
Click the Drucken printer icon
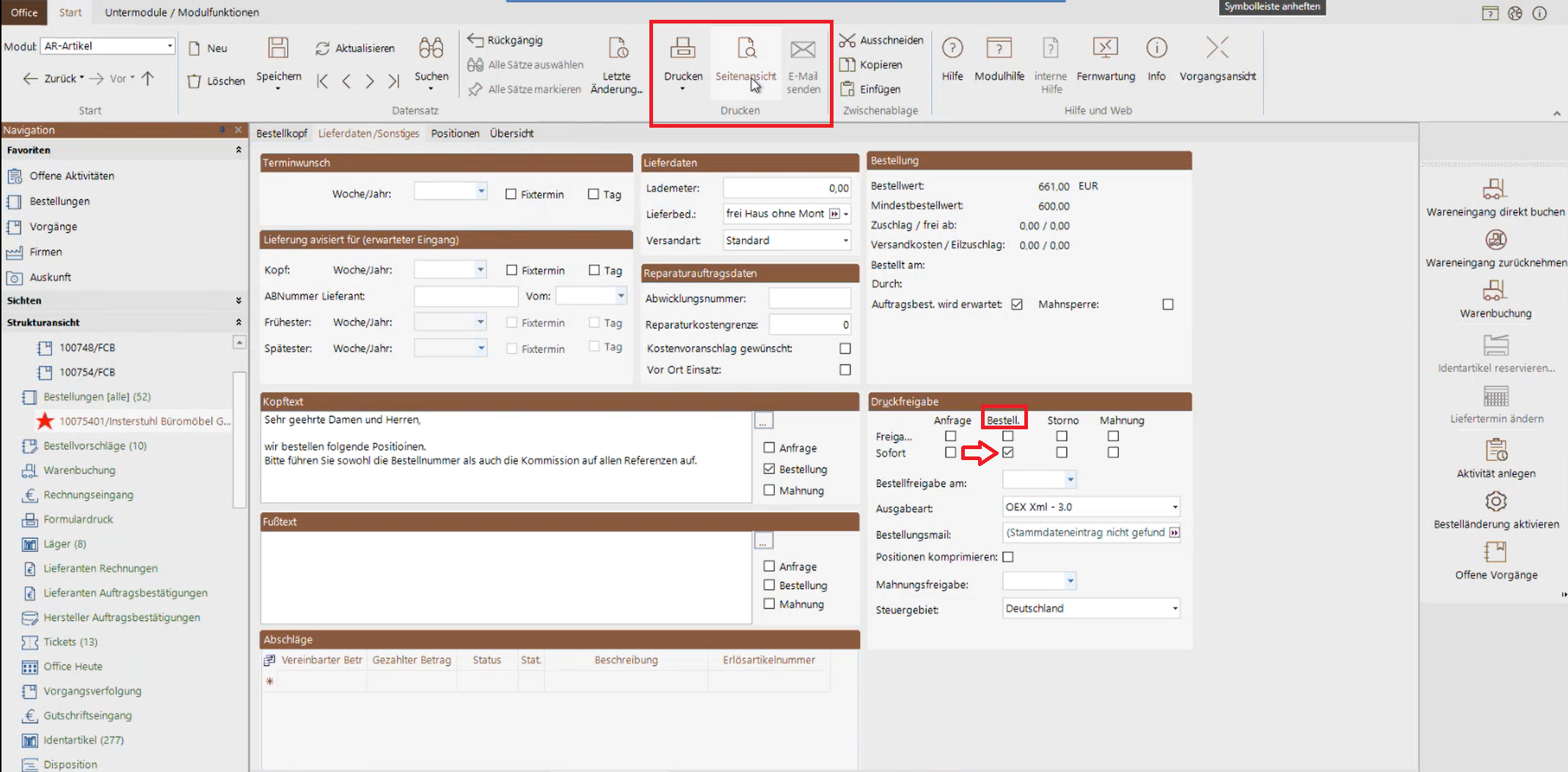(682, 48)
